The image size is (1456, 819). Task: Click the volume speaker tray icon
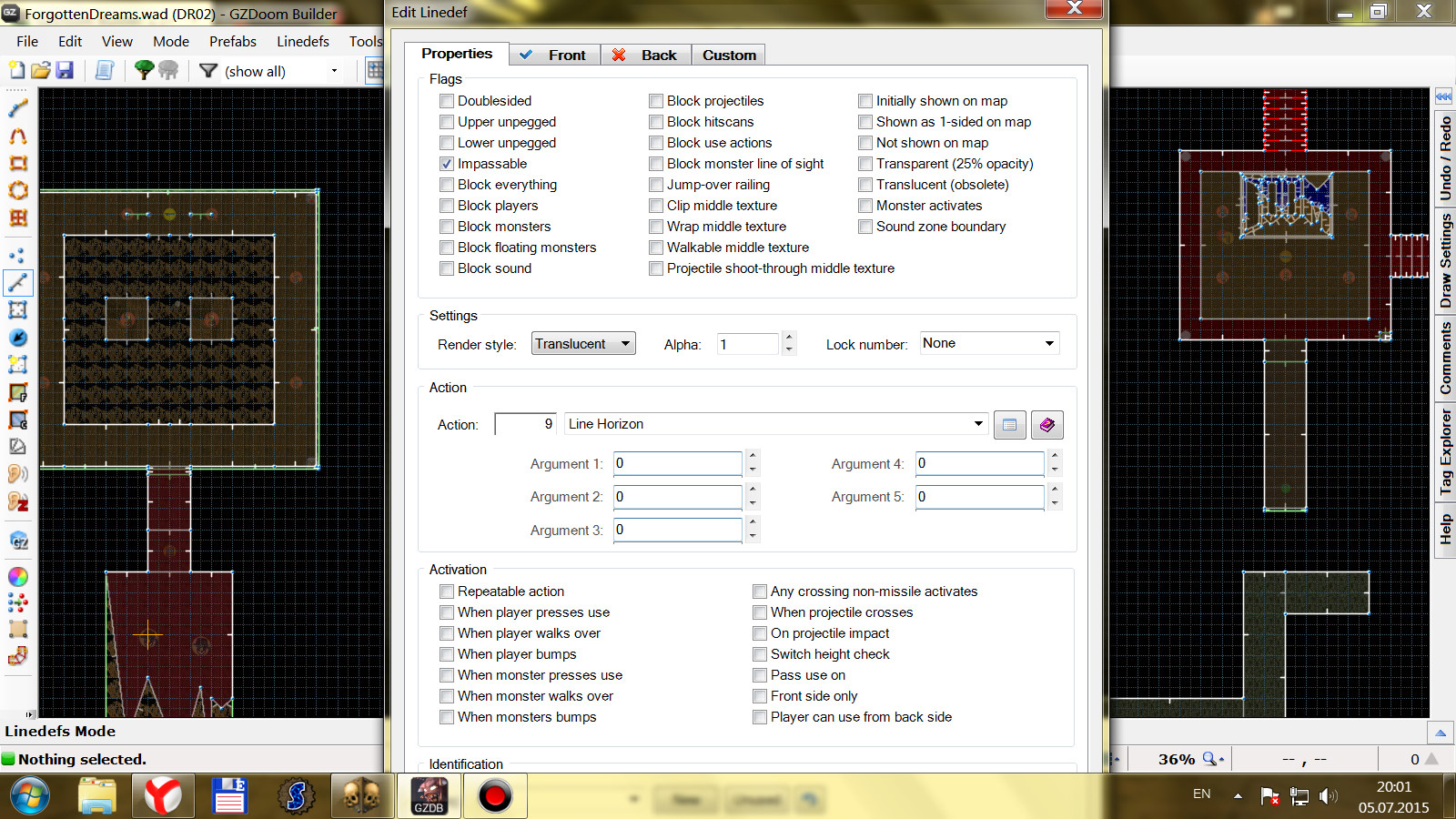tap(1328, 796)
